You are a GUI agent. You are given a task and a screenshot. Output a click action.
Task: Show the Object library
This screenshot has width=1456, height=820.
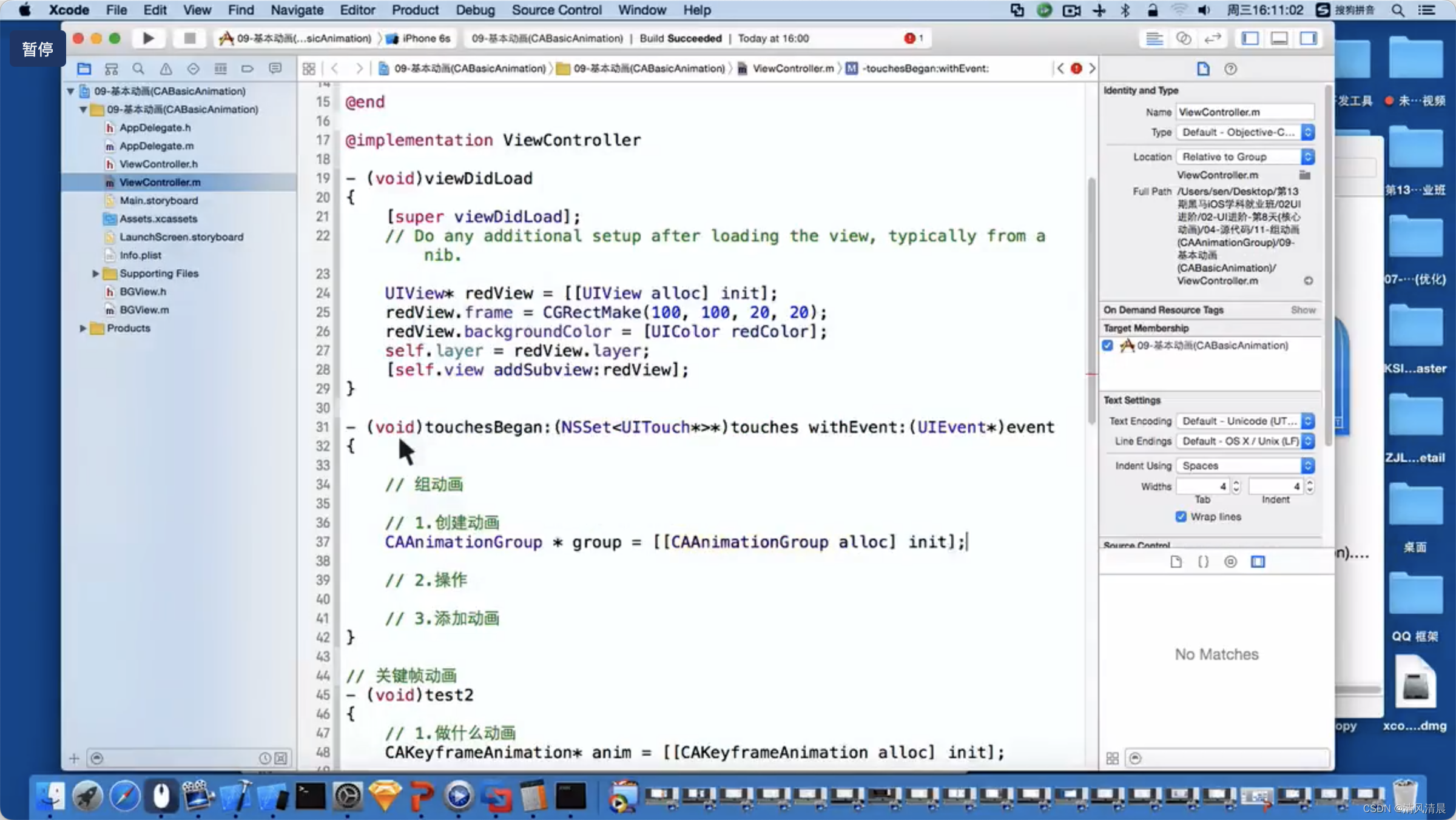tap(1230, 562)
